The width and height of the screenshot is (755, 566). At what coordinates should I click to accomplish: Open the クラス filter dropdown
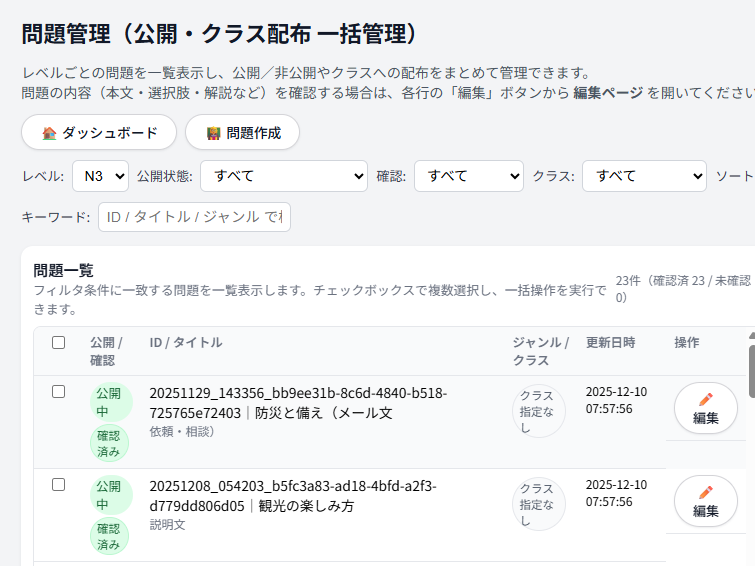coord(644,176)
